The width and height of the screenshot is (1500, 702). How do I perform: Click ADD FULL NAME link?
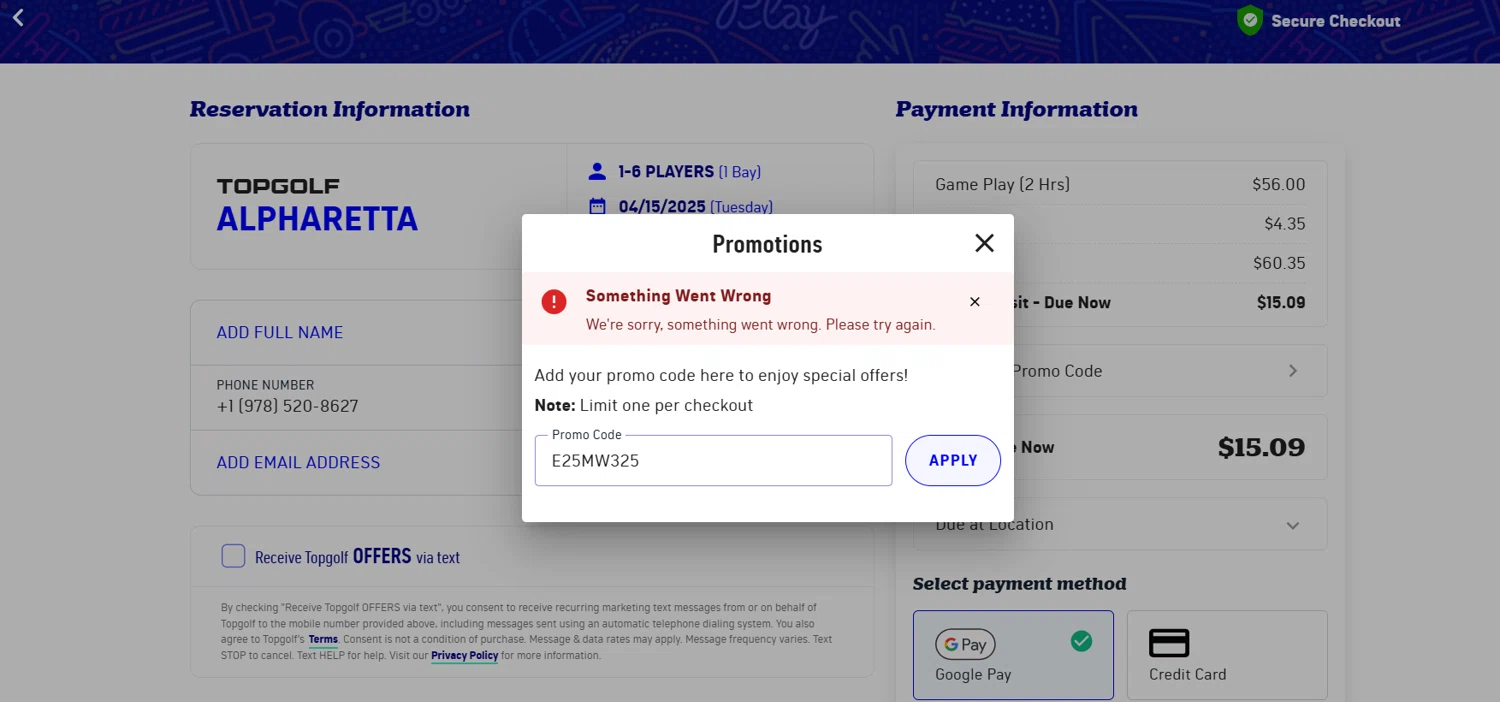pos(280,332)
